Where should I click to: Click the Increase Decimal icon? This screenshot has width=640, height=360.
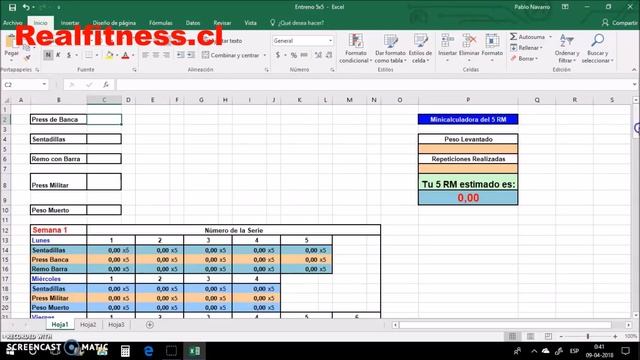pos(318,55)
